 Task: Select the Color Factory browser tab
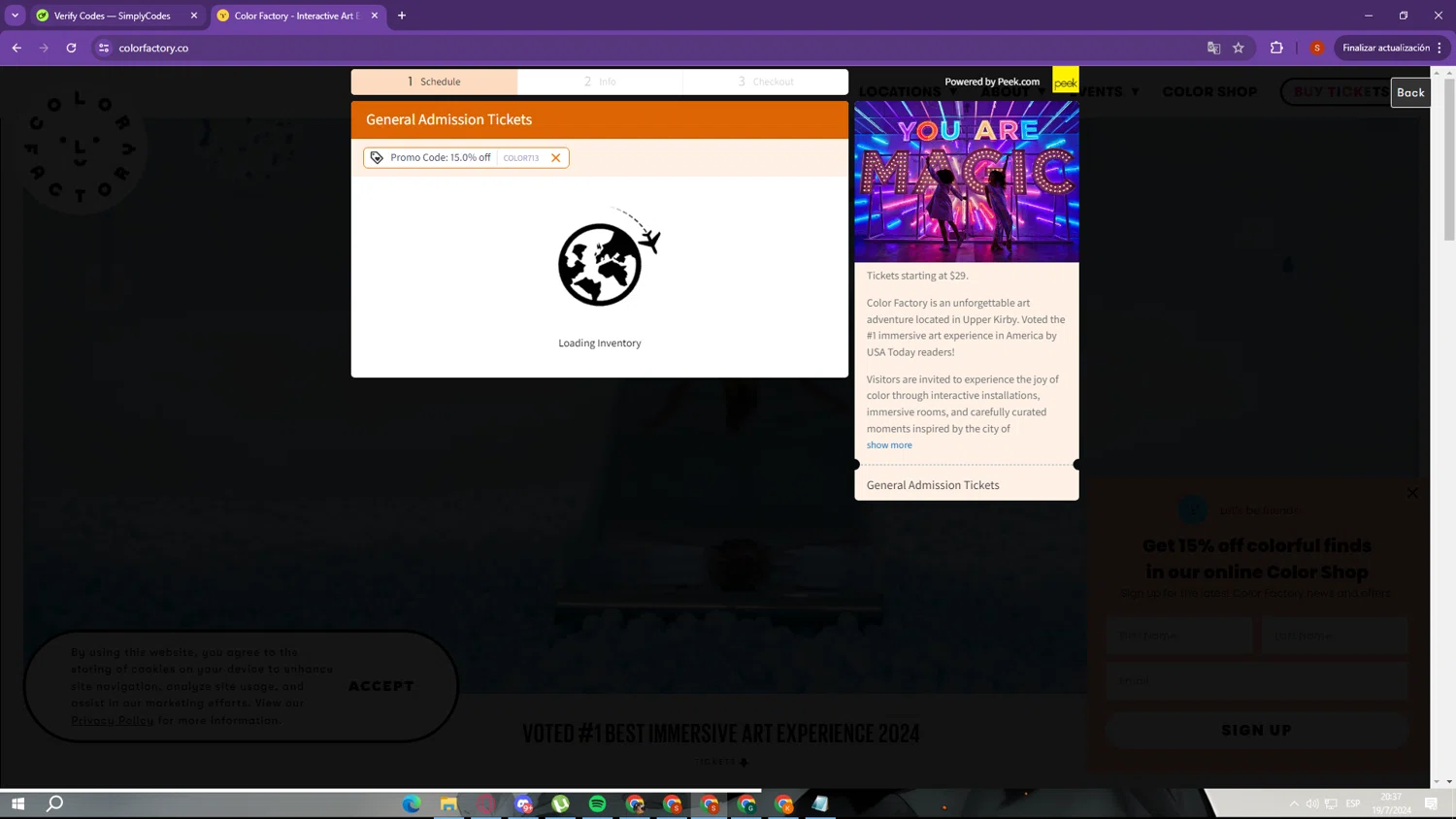[296, 16]
